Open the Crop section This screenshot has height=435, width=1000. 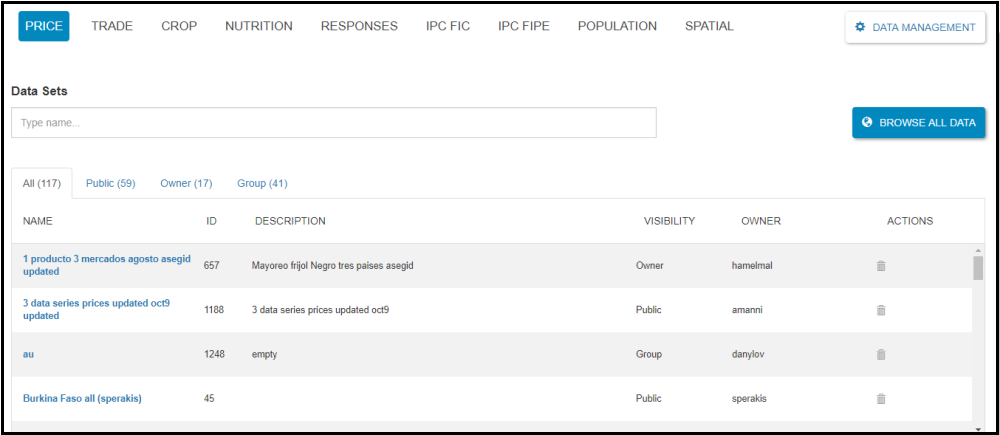179,26
